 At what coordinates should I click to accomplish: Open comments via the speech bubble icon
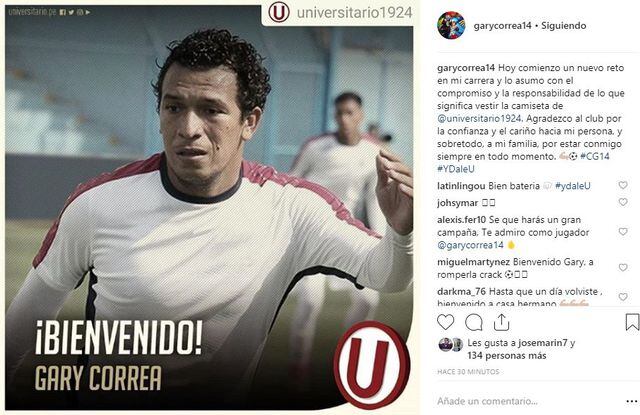click(474, 322)
